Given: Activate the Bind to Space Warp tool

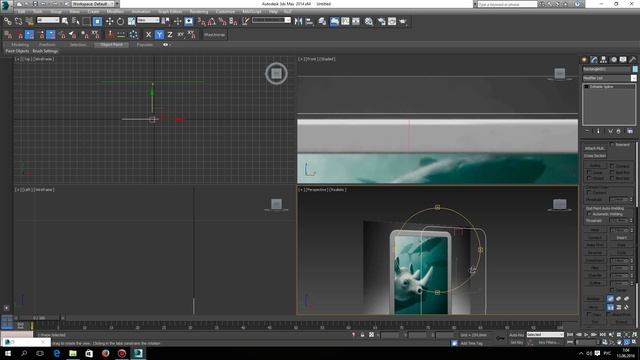Looking at the screenshot, I should 29,21.
